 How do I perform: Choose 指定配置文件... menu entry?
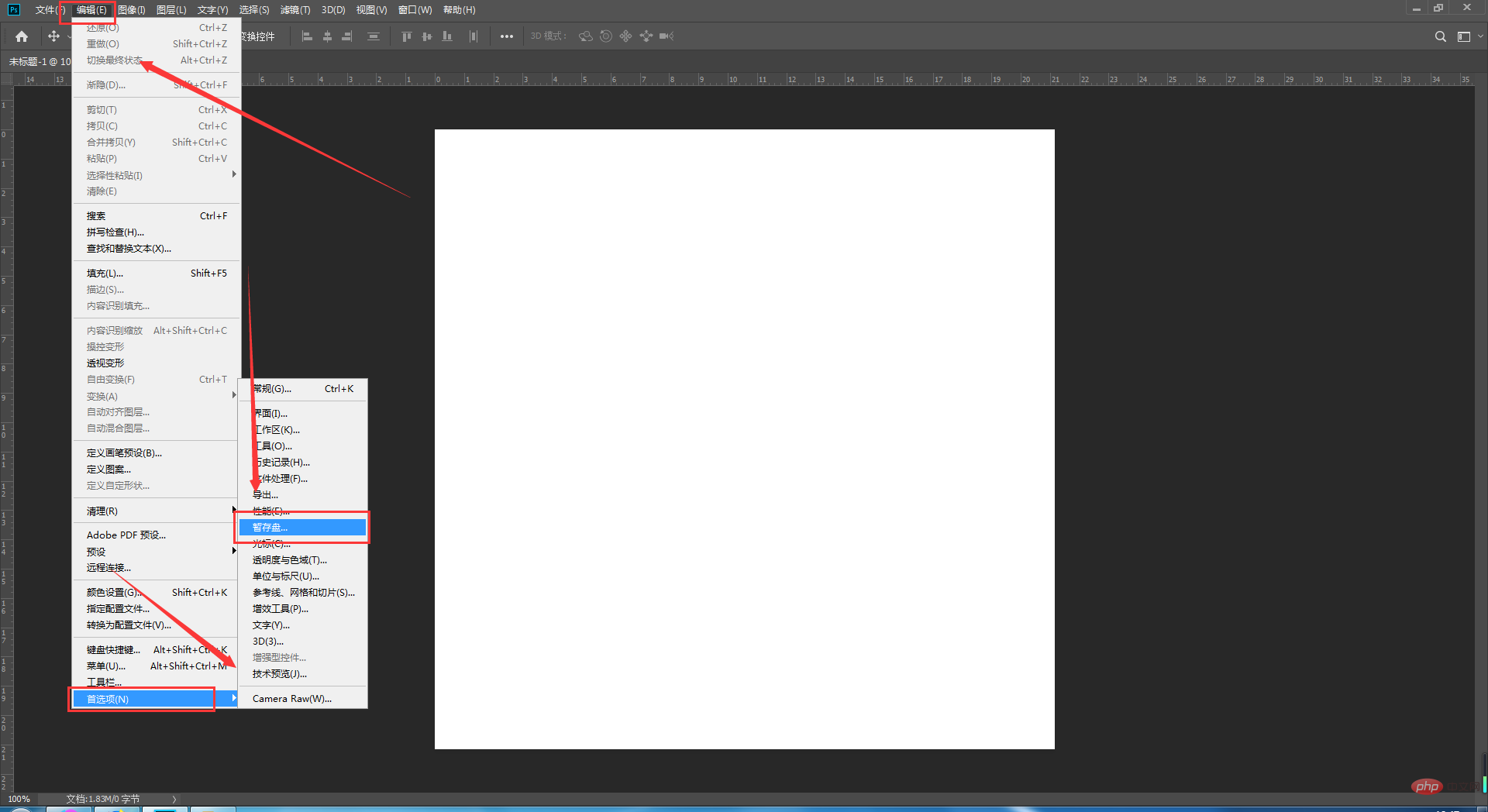(157, 609)
